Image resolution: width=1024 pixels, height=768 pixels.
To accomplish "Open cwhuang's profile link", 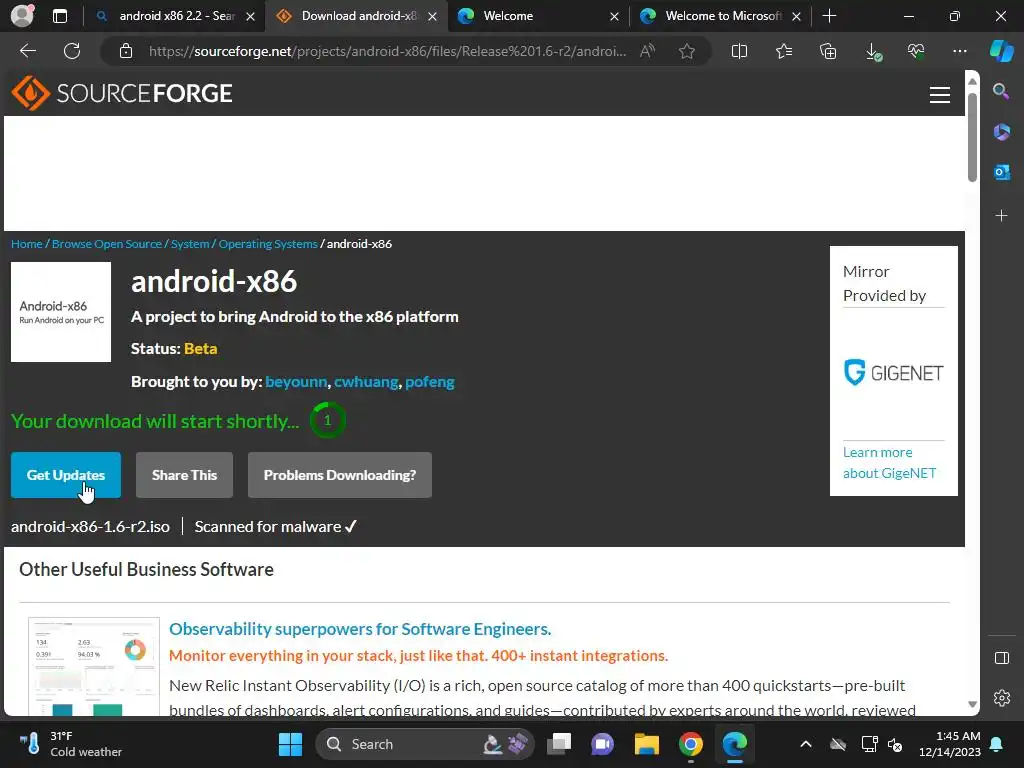I will [x=366, y=381].
